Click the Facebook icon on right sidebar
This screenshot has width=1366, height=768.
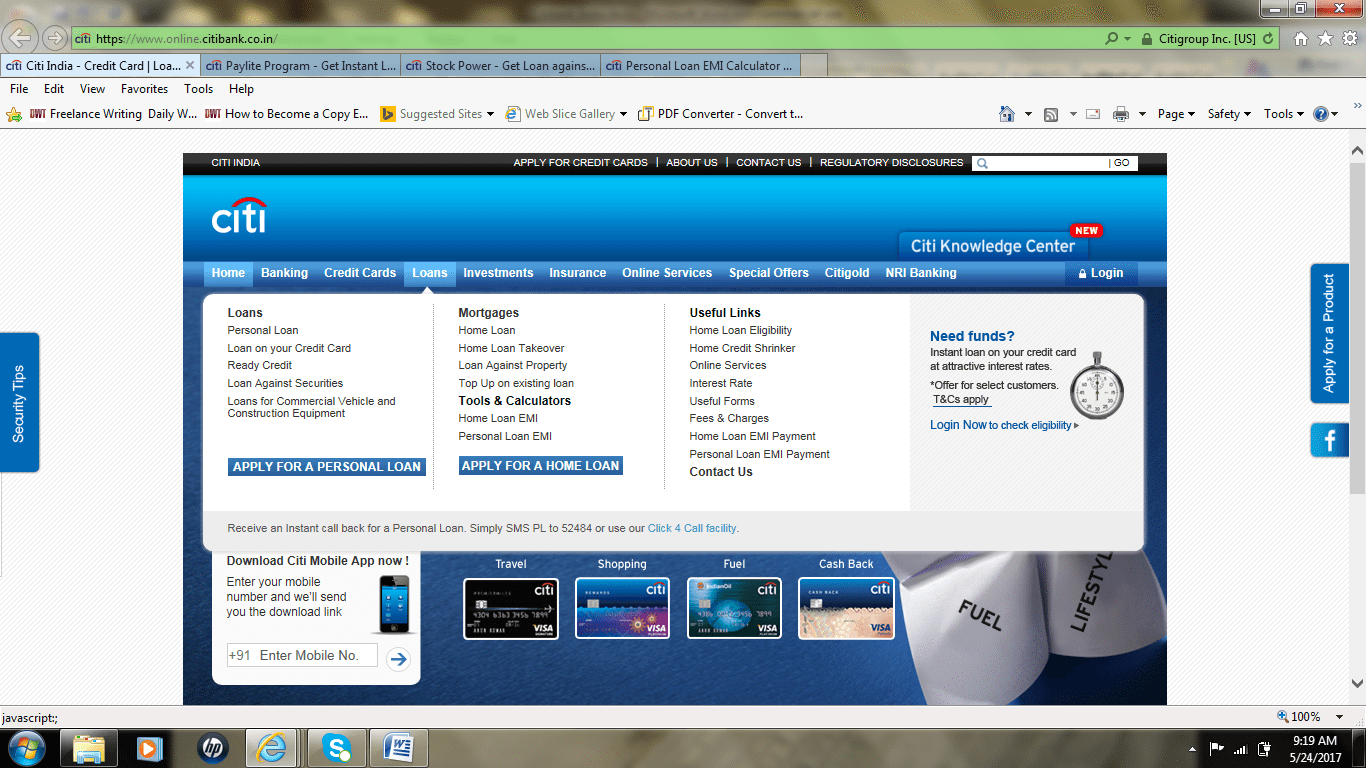click(1330, 441)
